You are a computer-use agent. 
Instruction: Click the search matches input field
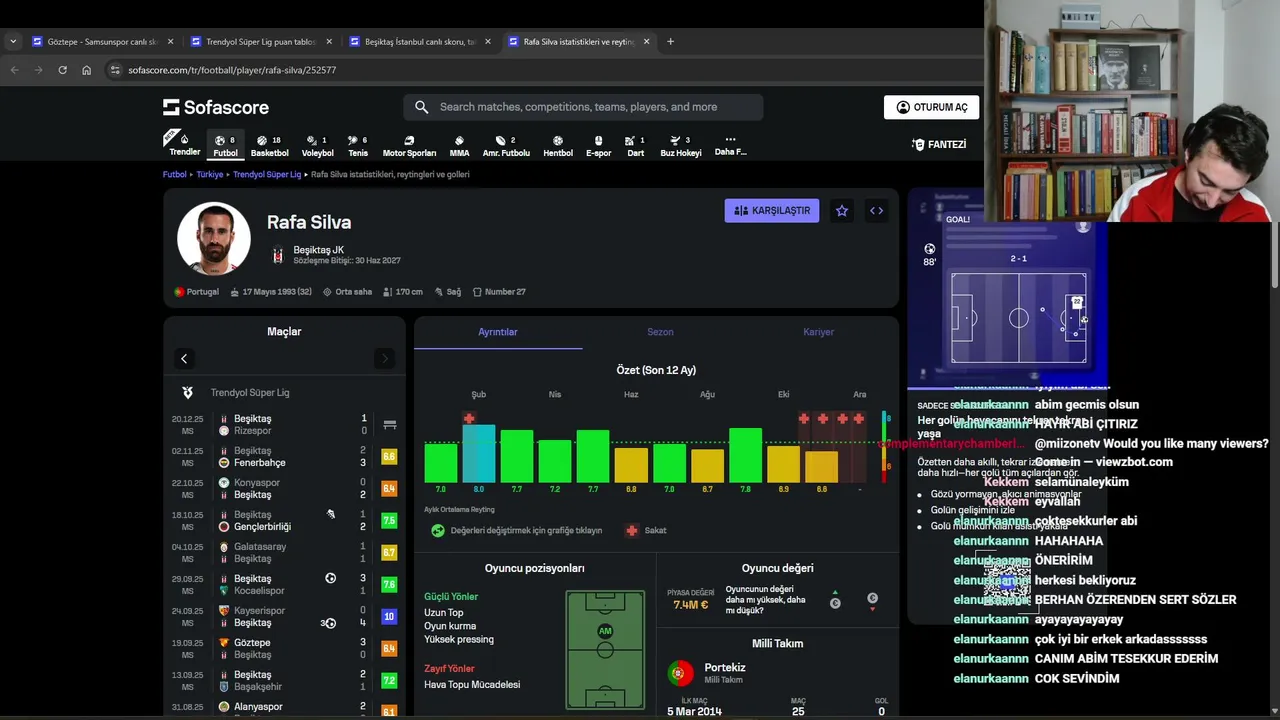pos(583,107)
